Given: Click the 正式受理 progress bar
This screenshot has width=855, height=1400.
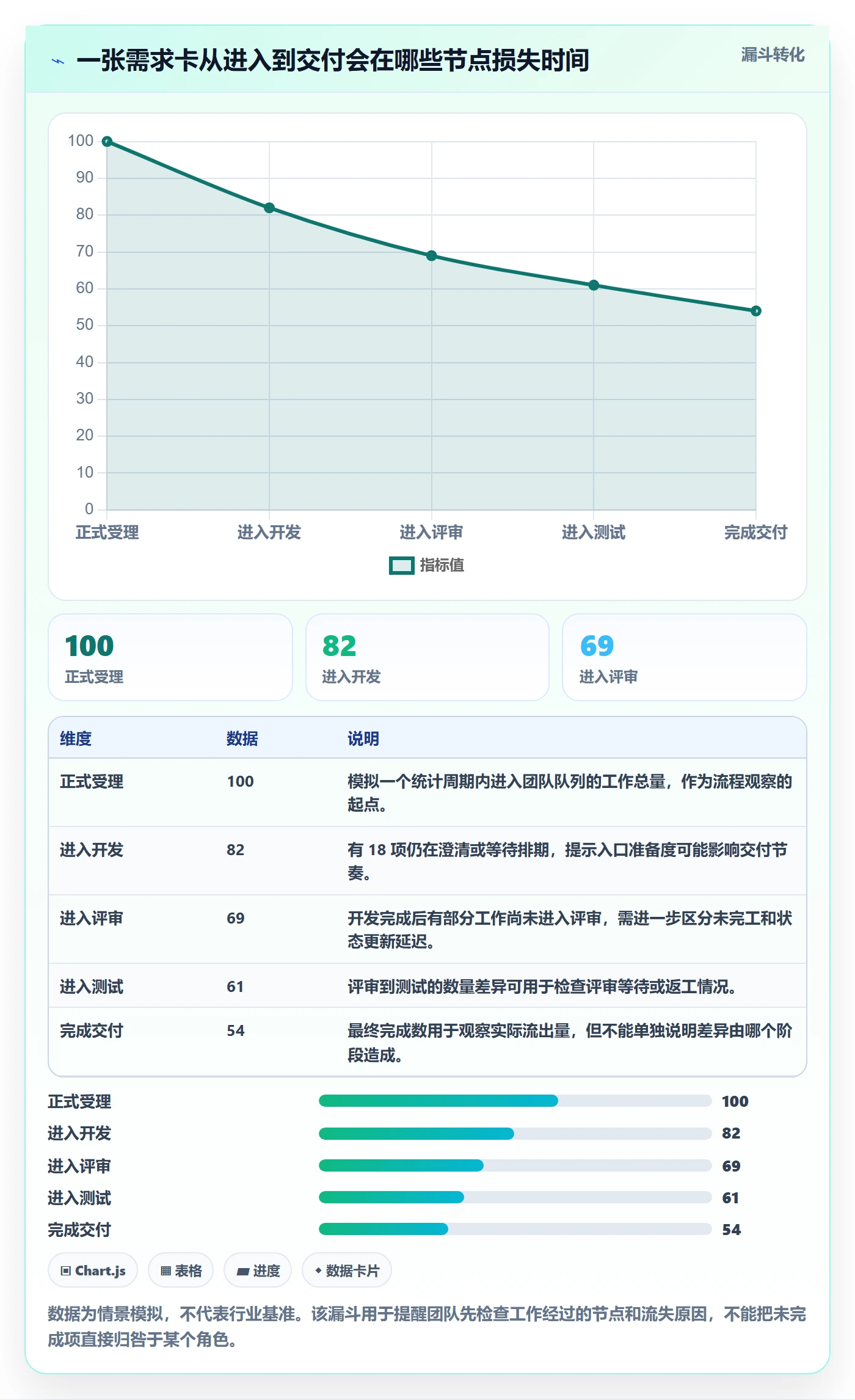Looking at the screenshot, I should coord(515,1101).
